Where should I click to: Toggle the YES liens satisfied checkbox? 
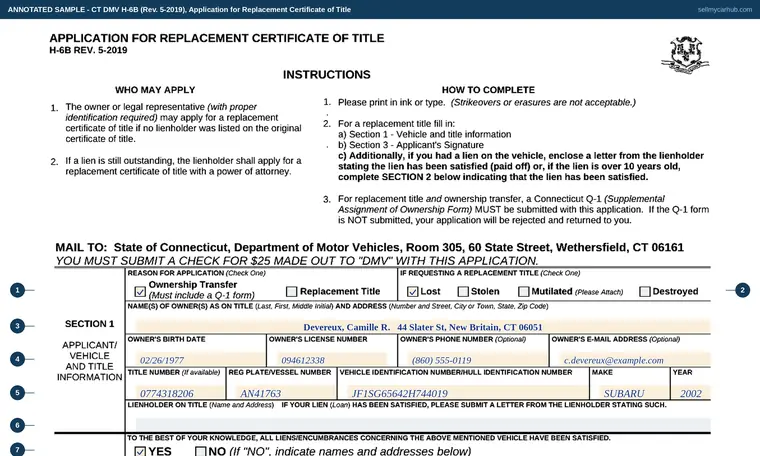point(140,451)
